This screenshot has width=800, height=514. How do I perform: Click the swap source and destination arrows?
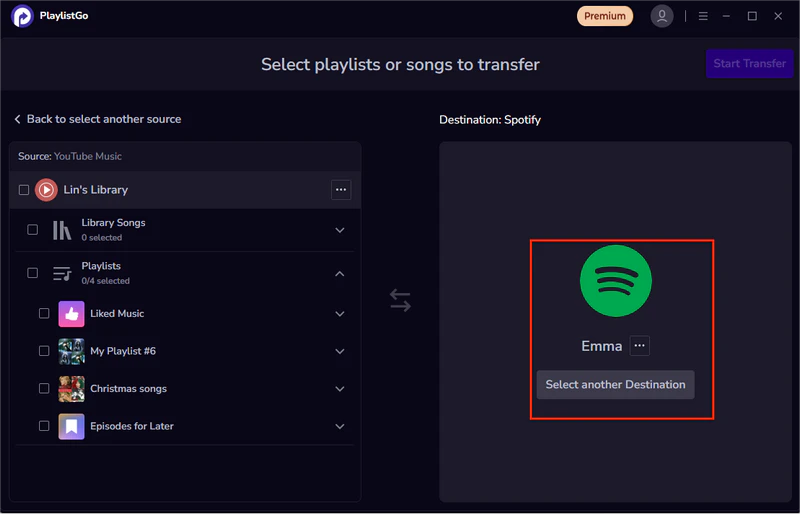tap(401, 300)
